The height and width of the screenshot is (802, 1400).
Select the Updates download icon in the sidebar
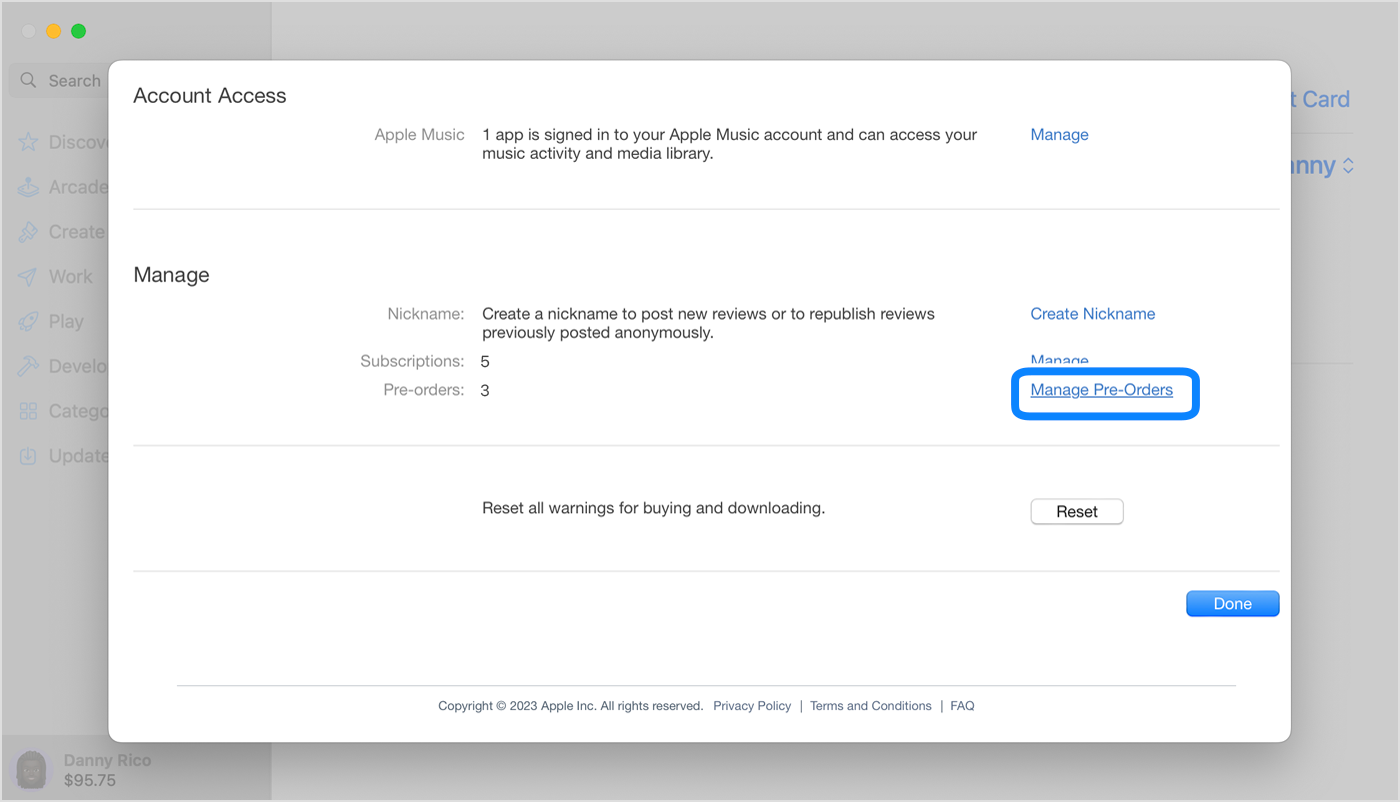(x=28, y=456)
